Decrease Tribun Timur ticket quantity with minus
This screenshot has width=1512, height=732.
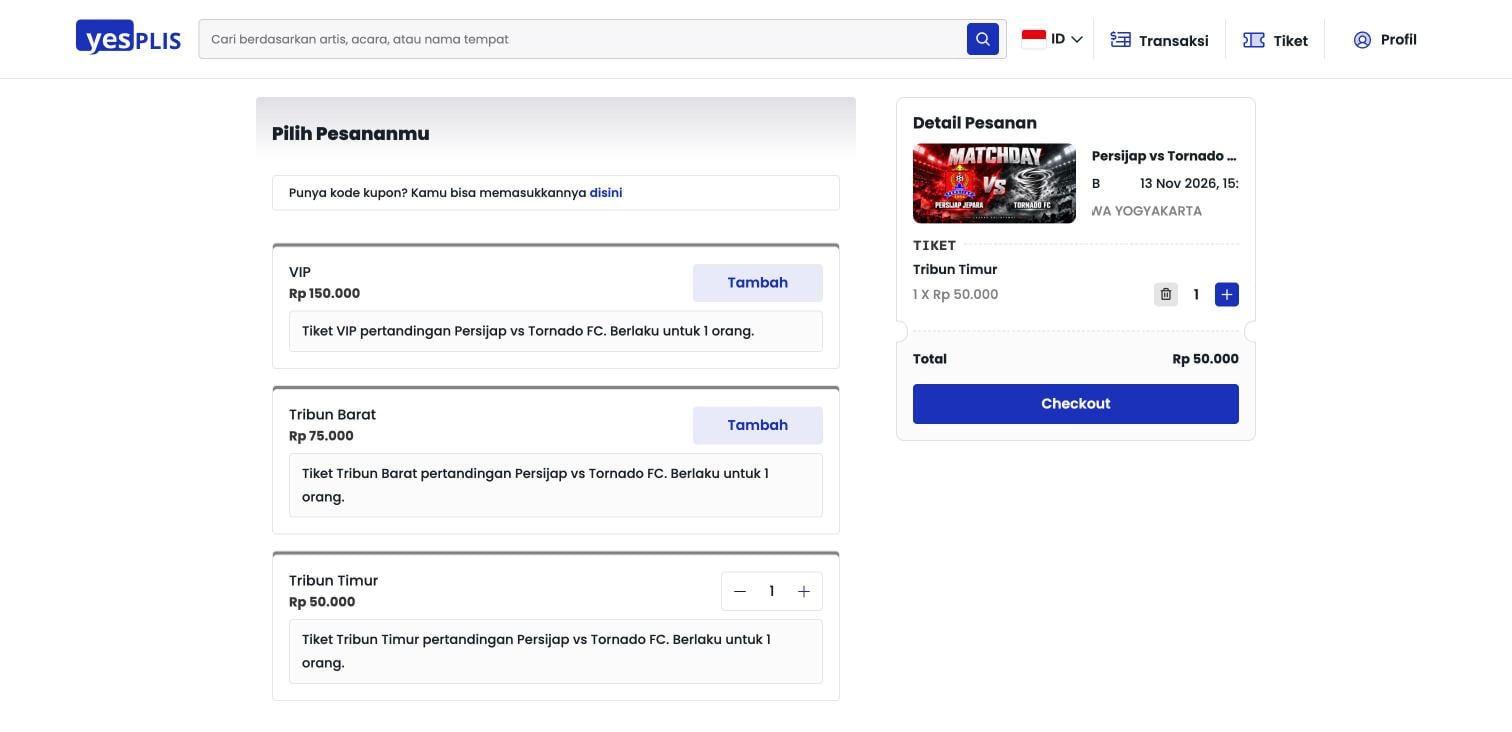tap(740, 591)
